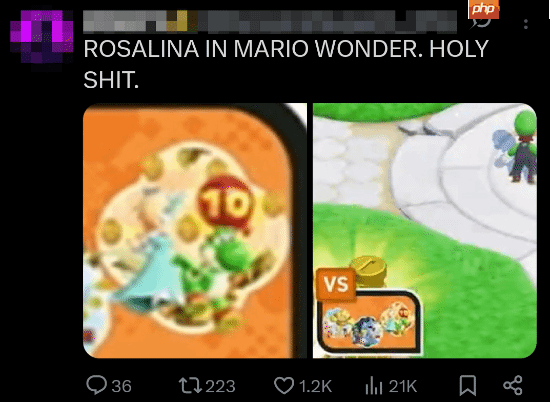The width and height of the screenshot is (550, 402).
Task: Click the blurred username at the top
Action: 270,21
